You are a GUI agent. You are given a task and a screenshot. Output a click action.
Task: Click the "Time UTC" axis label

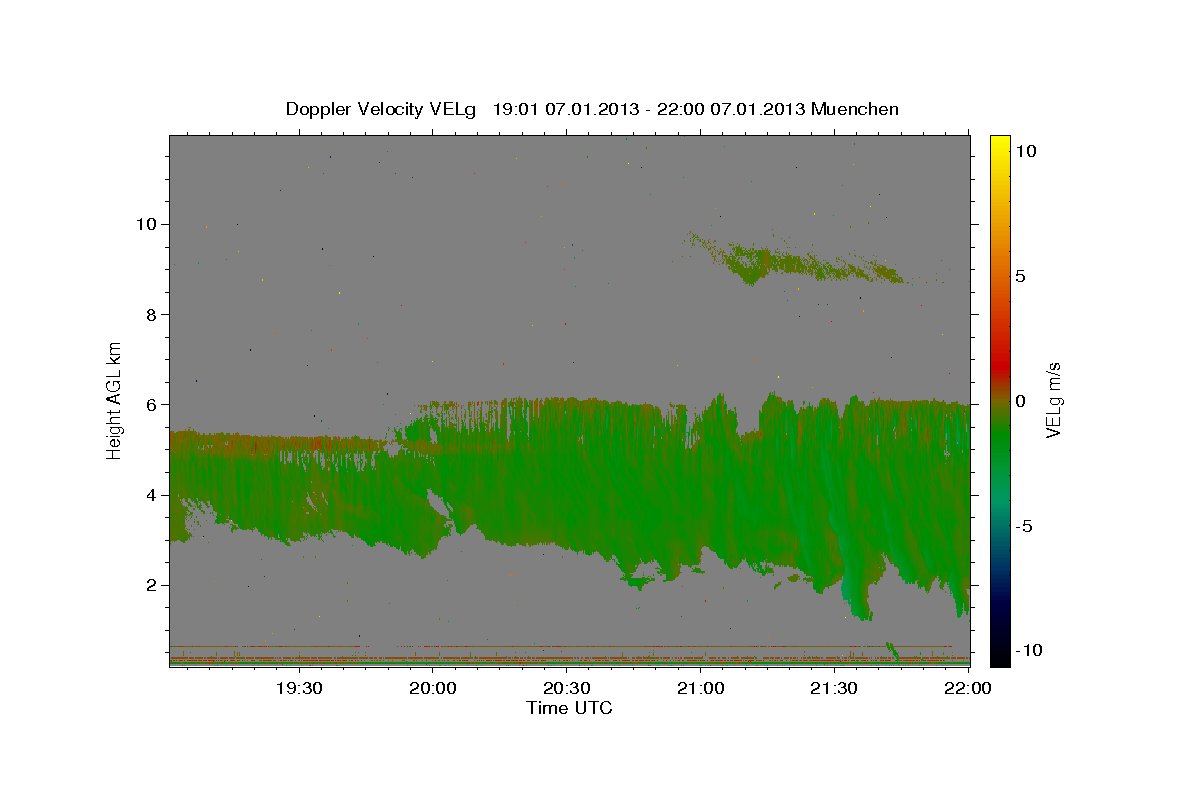click(x=569, y=708)
